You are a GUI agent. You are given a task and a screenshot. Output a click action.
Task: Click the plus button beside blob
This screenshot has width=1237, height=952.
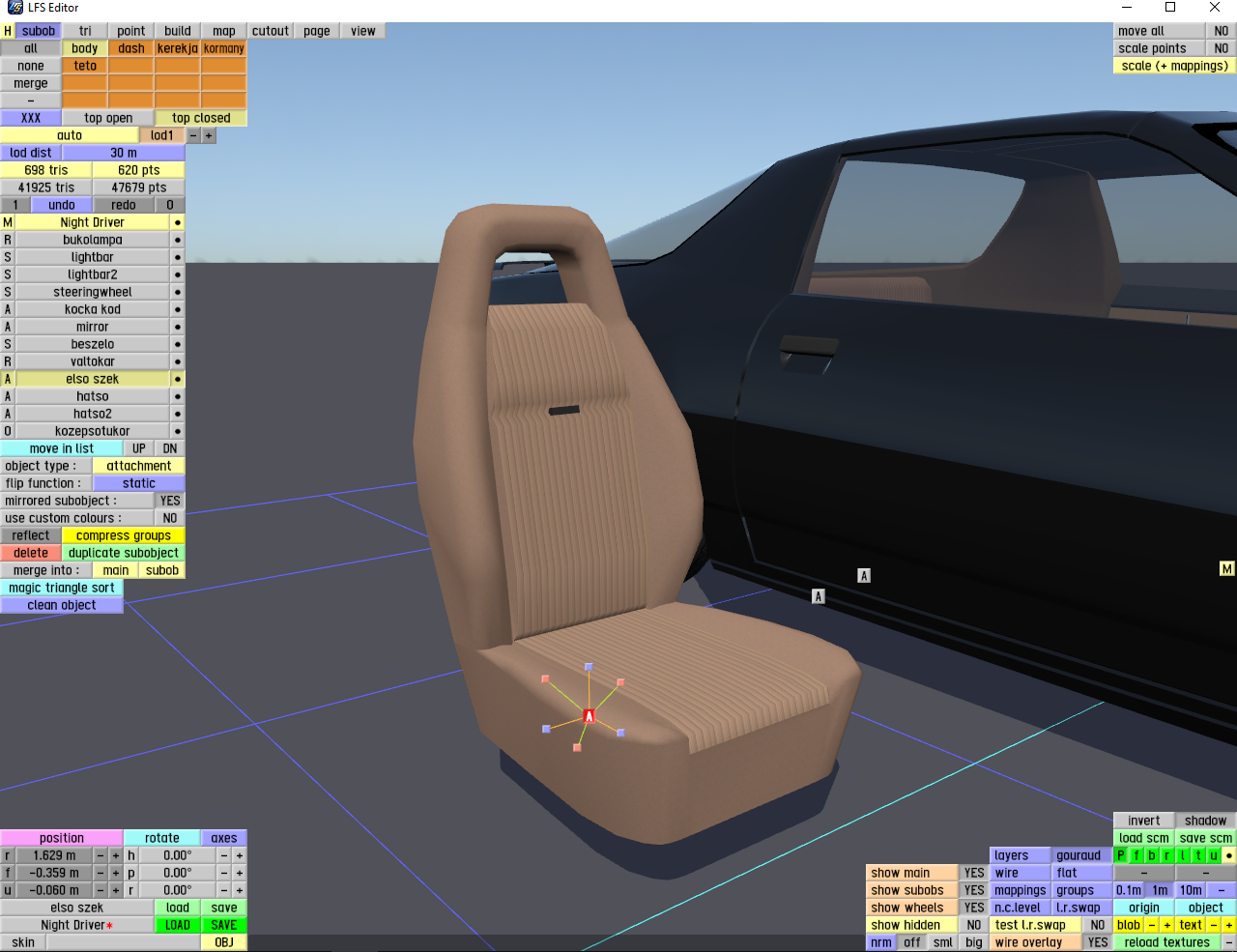click(1167, 925)
